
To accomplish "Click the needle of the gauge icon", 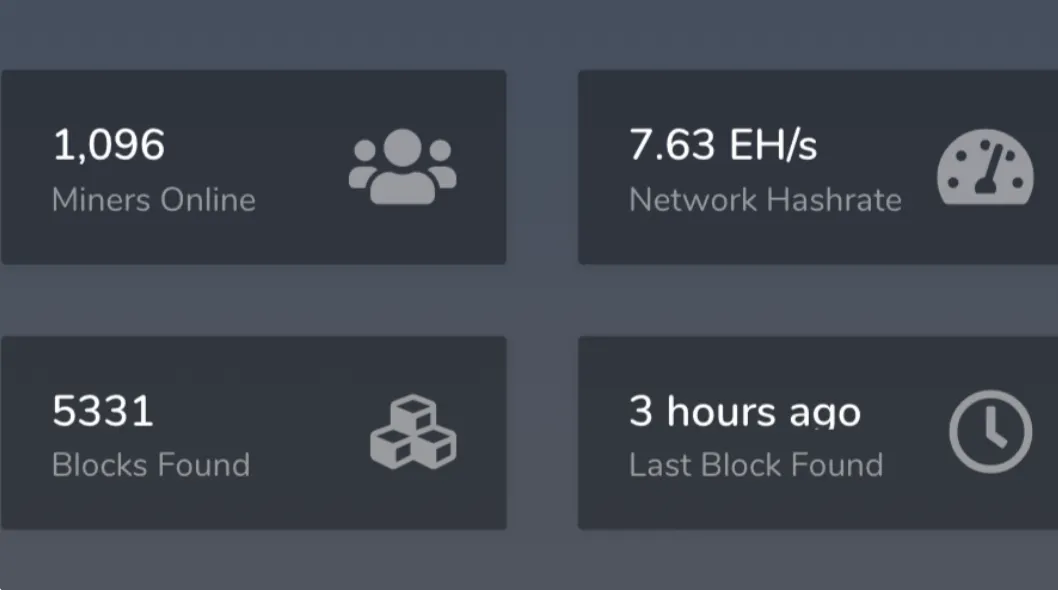I will (989, 169).
